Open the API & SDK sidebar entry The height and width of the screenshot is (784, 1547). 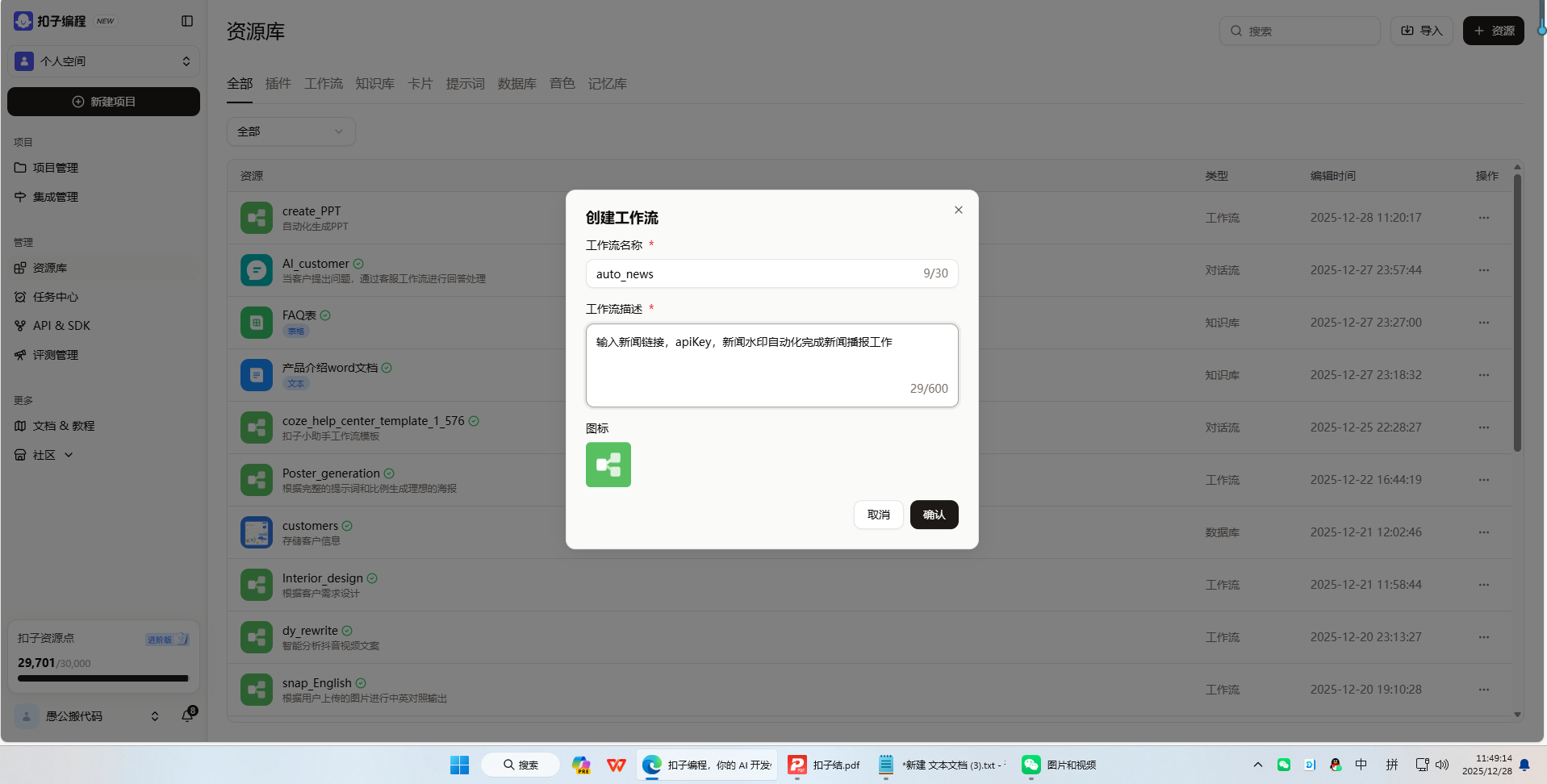pyautogui.click(x=60, y=325)
